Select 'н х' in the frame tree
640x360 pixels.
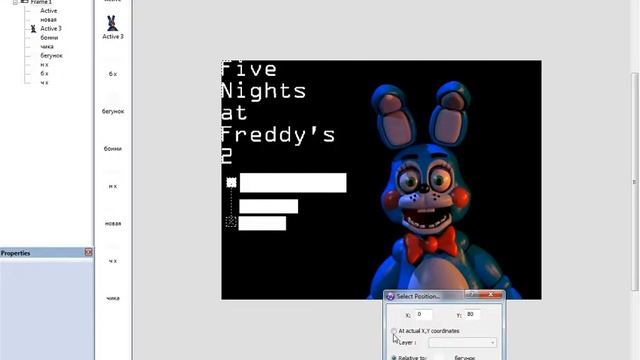pos(44,64)
